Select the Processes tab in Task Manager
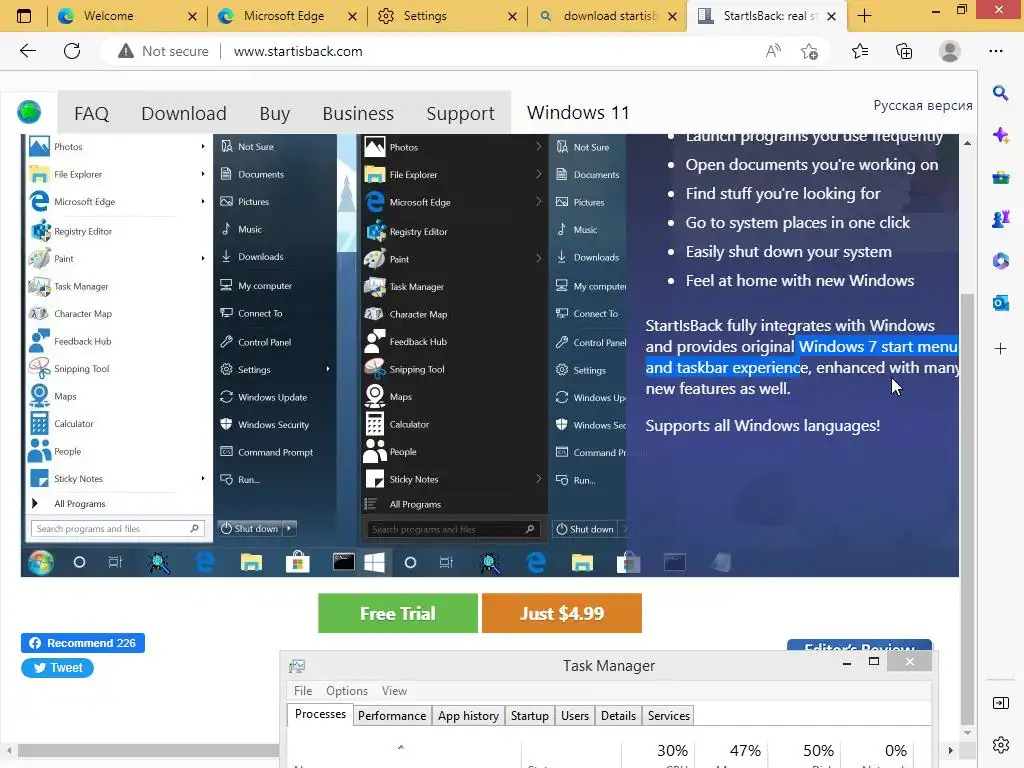 [320, 714]
